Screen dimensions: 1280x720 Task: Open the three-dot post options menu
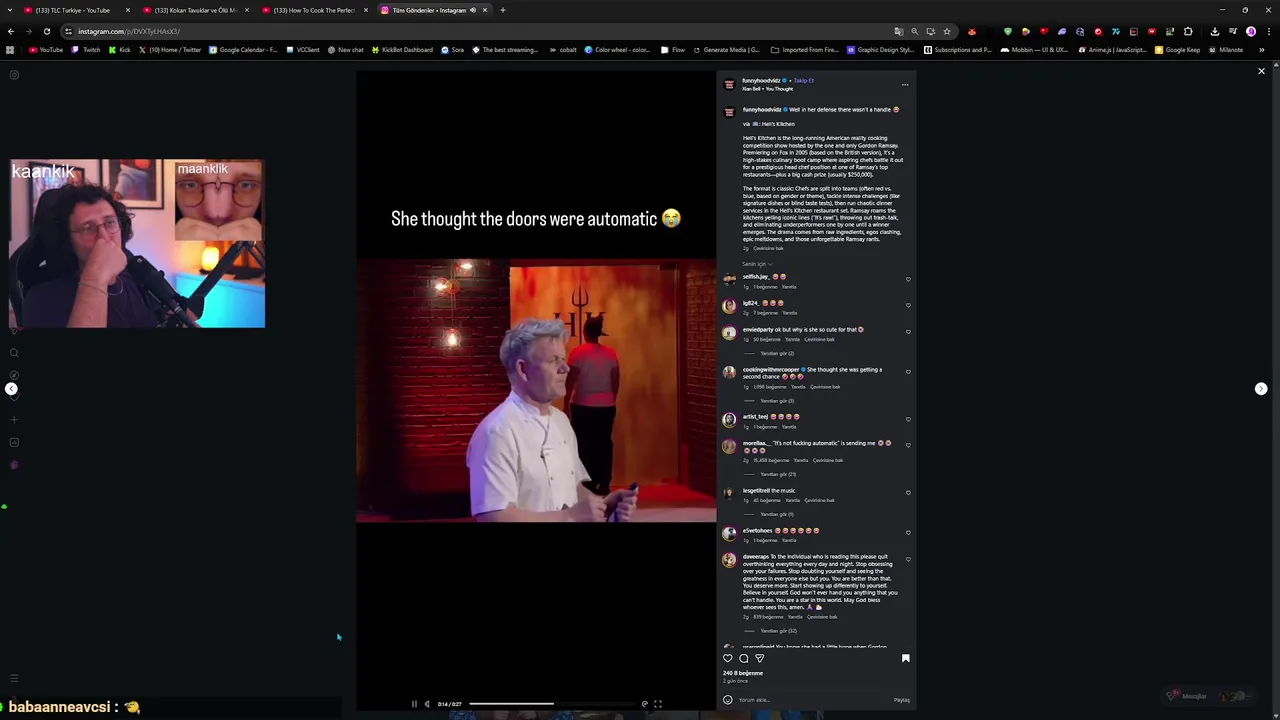(x=905, y=85)
